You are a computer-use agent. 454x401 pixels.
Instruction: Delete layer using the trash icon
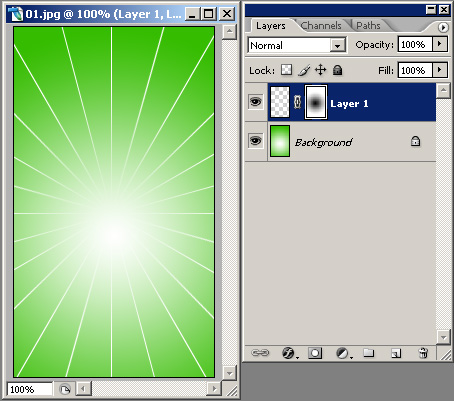click(423, 353)
